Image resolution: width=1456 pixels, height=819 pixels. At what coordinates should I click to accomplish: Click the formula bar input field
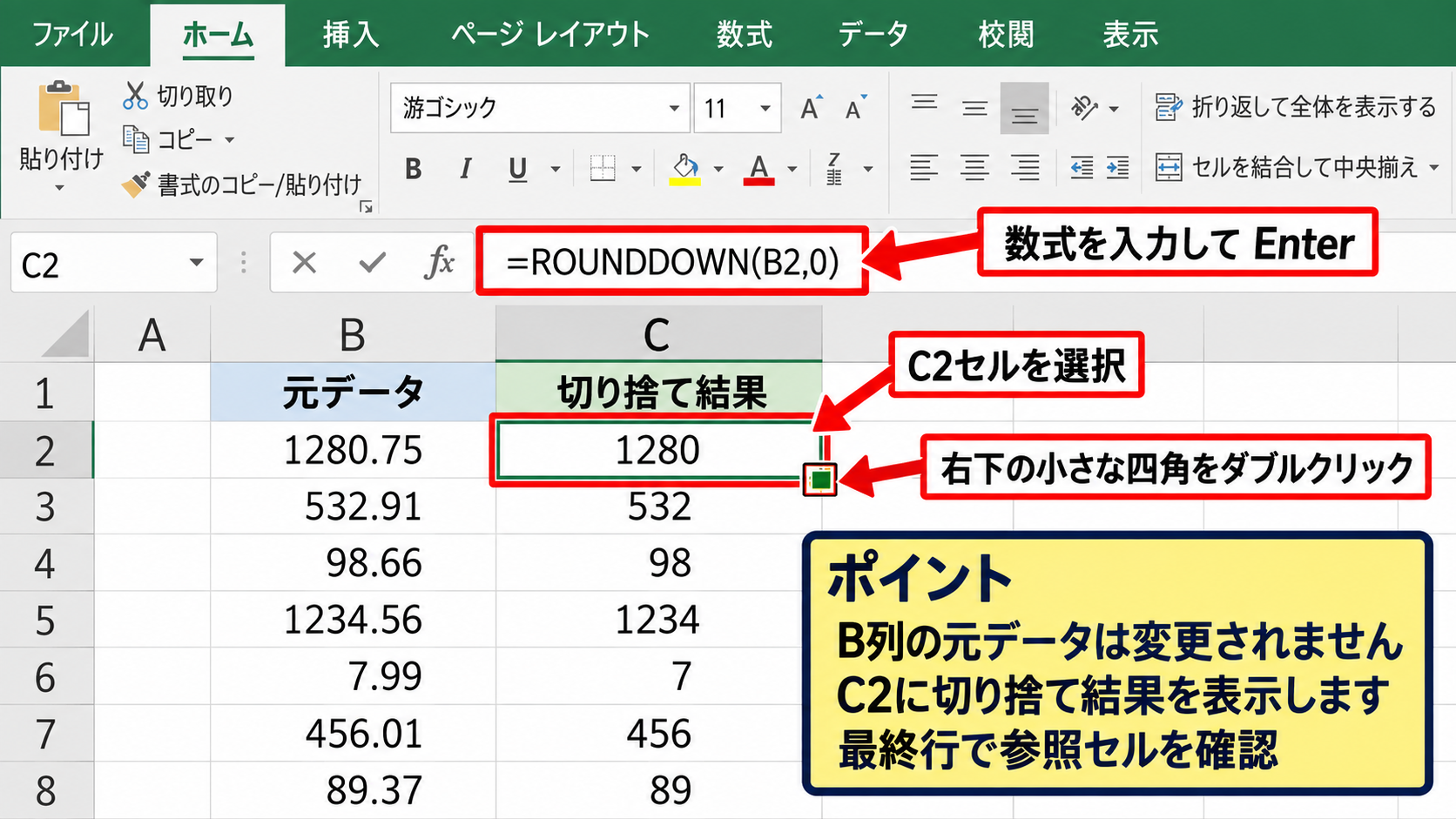pyautogui.click(x=672, y=261)
